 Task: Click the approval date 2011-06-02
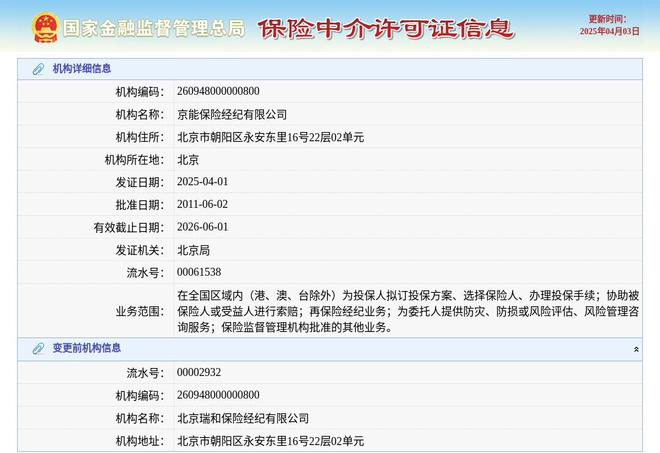point(202,205)
